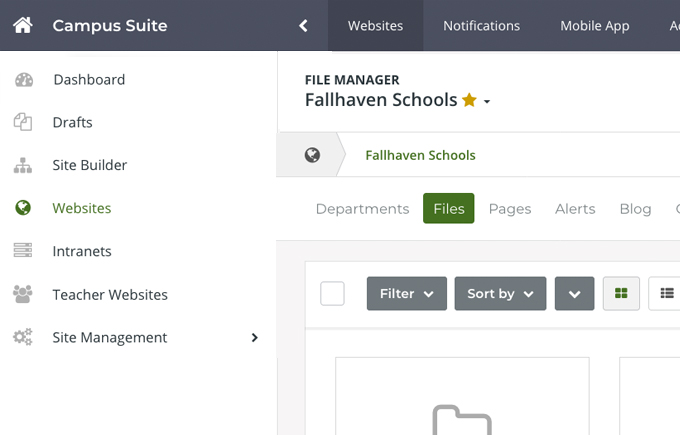Open the Sort by dropdown
Viewport: 680px width, 435px height.
click(500, 294)
